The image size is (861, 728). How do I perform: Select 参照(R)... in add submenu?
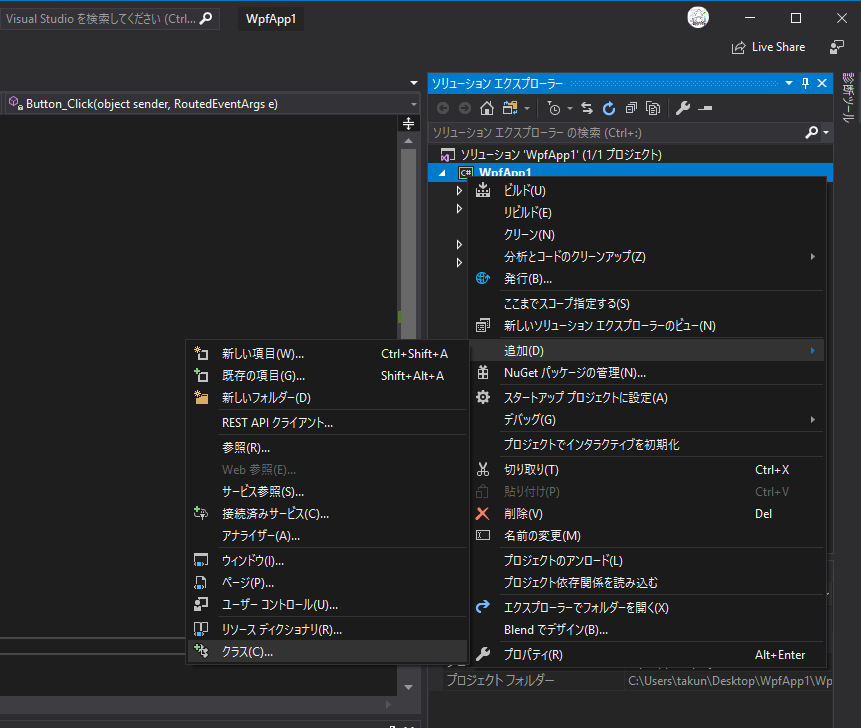point(327,447)
